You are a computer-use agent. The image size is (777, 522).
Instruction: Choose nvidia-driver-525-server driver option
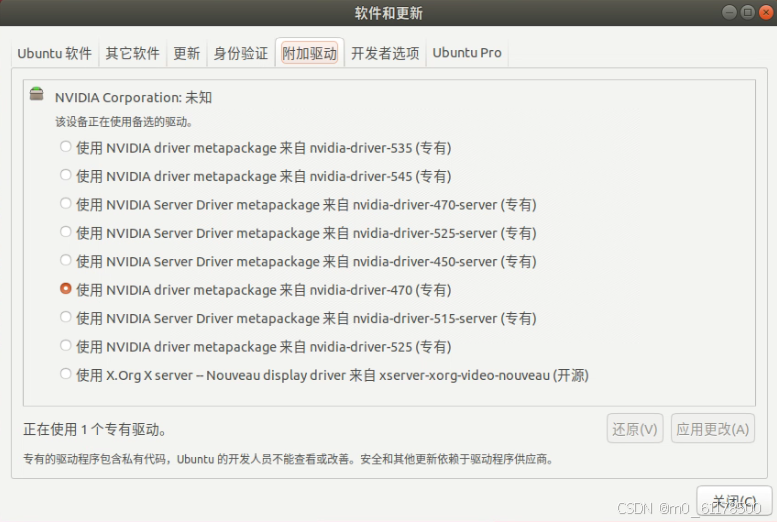pos(65,232)
